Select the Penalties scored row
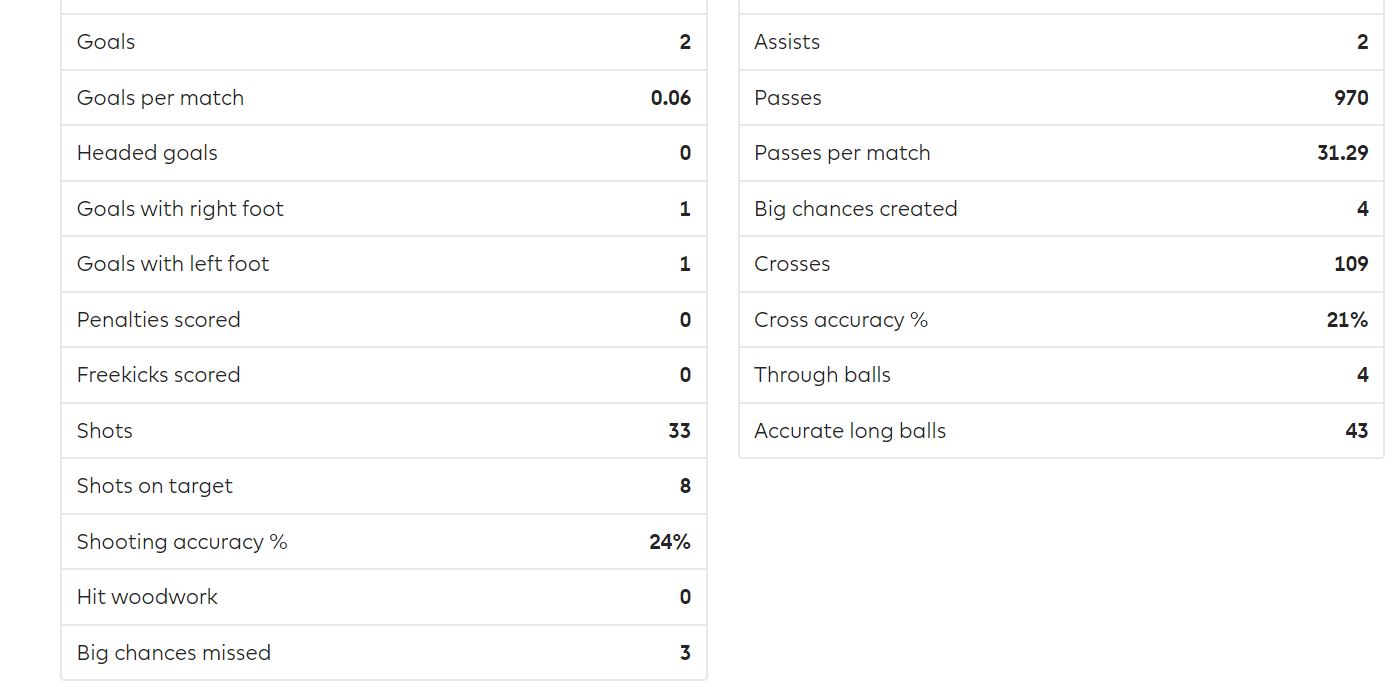The image size is (1394, 687). click(384, 320)
